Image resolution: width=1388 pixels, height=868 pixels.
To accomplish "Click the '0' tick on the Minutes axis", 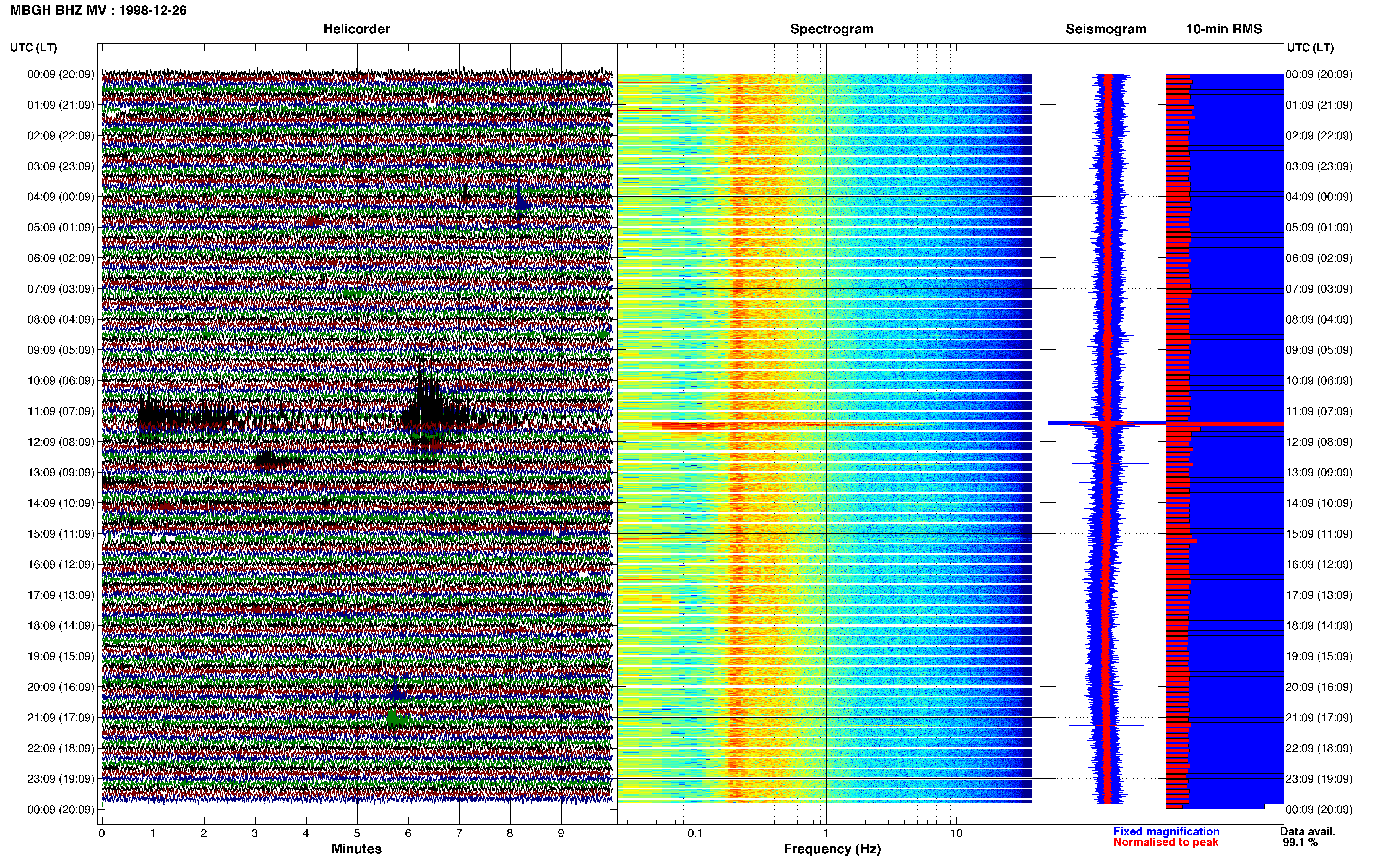I will click(x=101, y=833).
